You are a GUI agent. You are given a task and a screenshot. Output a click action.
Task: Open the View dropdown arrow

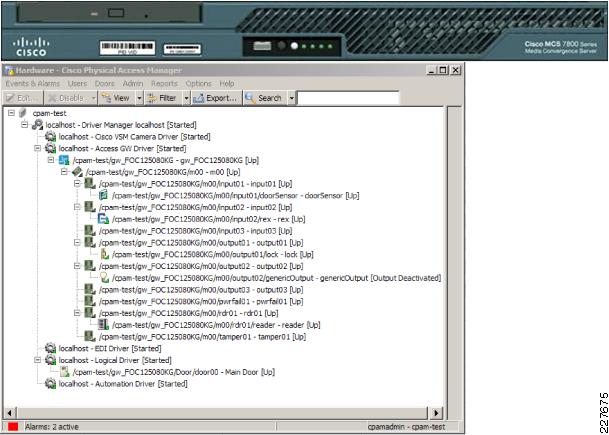pos(139,98)
